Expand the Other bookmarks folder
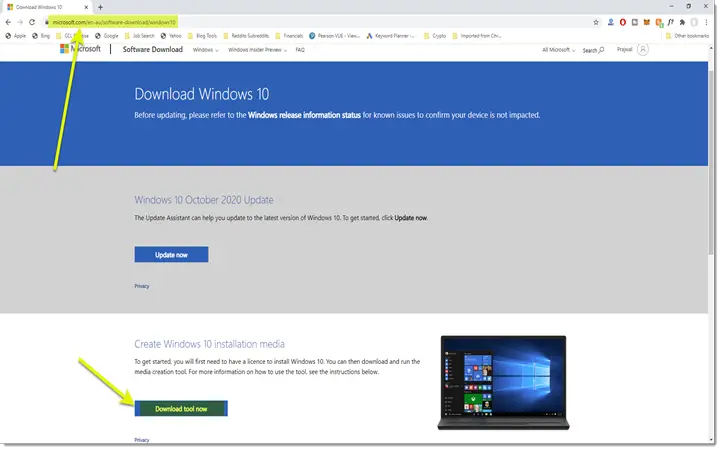The width and height of the screenshot is (720, 450). (687, 35)
